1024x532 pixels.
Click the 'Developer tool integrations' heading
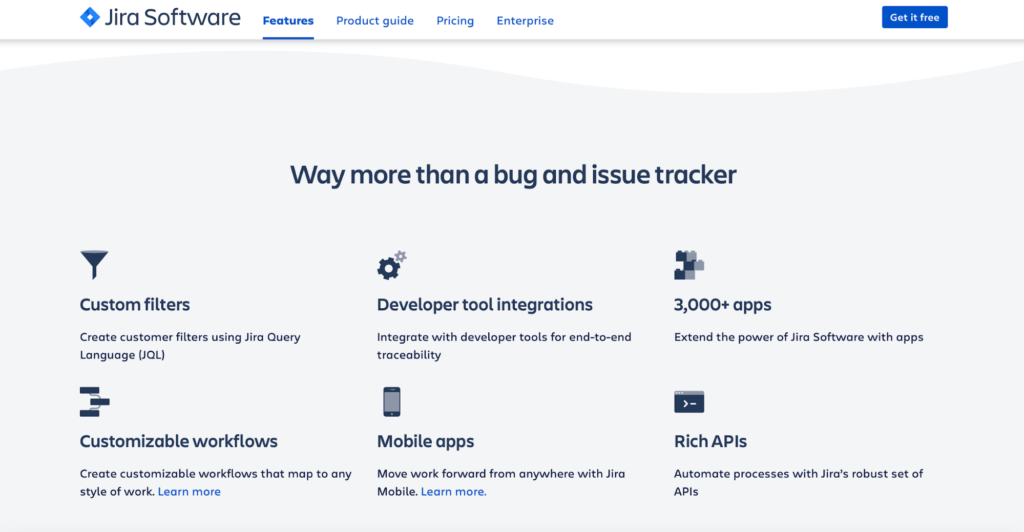[485, 304]
